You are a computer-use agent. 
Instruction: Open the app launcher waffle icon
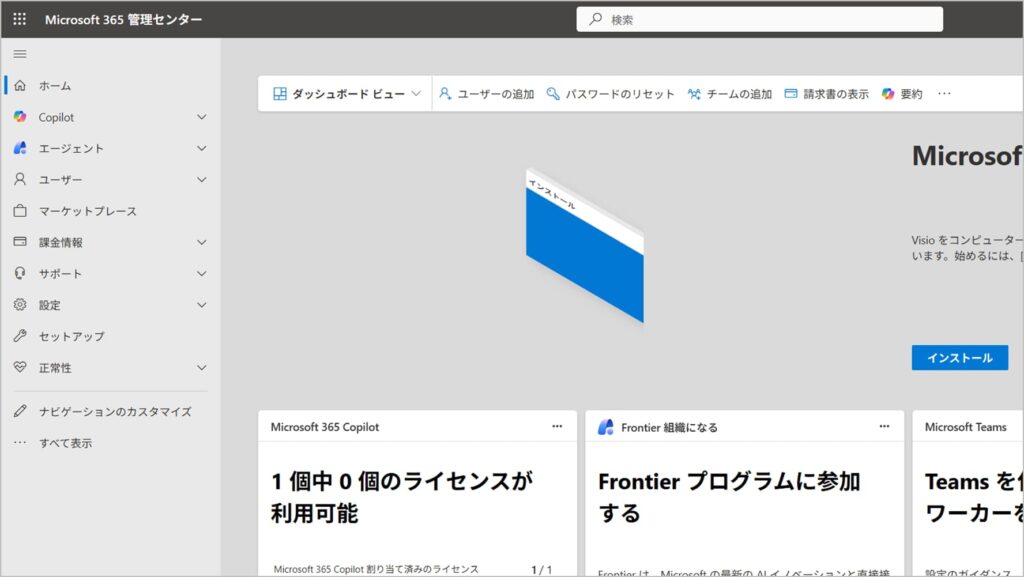[x=20, y=19]
